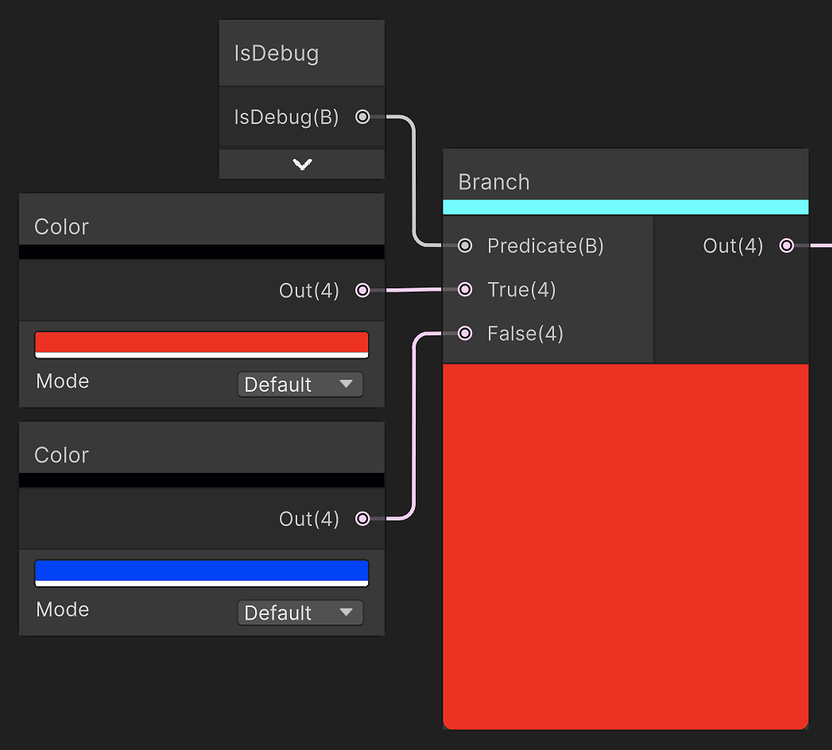The image size is (832, 750).
Task: Click the Out(4) port on the red Color node
Action: pos(361,291)
